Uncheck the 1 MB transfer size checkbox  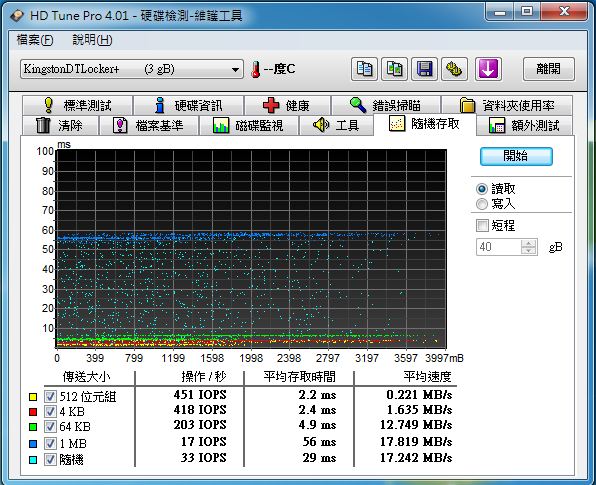[50, 443]
